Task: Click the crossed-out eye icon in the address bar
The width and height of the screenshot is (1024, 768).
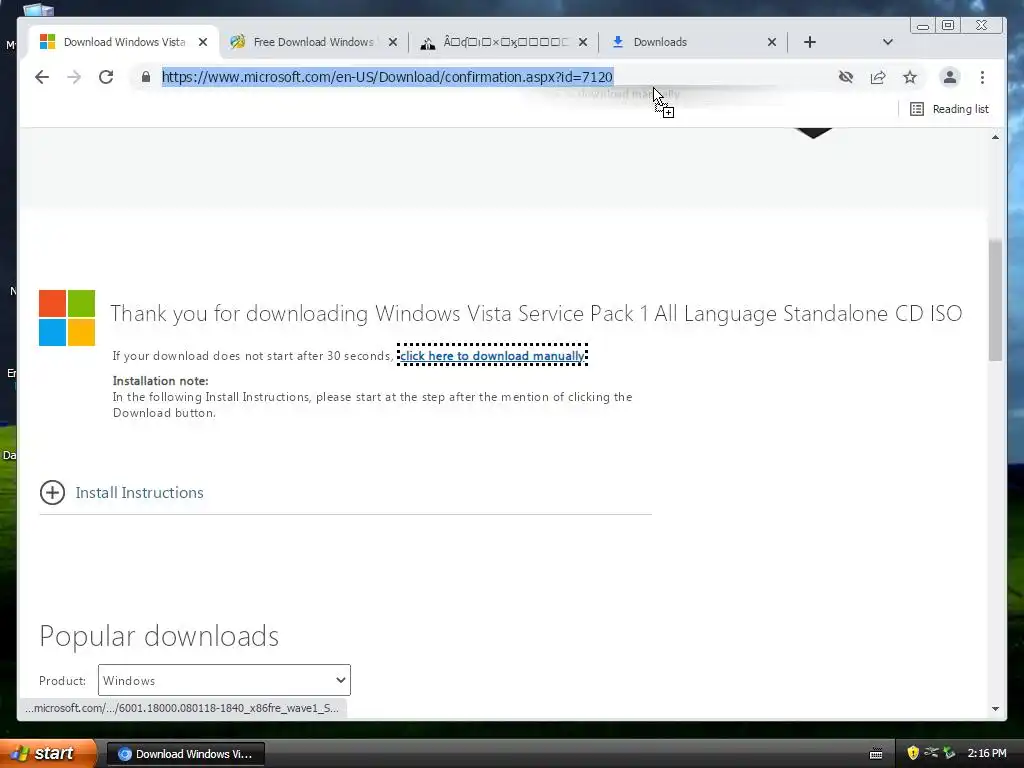Action: [x=846, y=77]
